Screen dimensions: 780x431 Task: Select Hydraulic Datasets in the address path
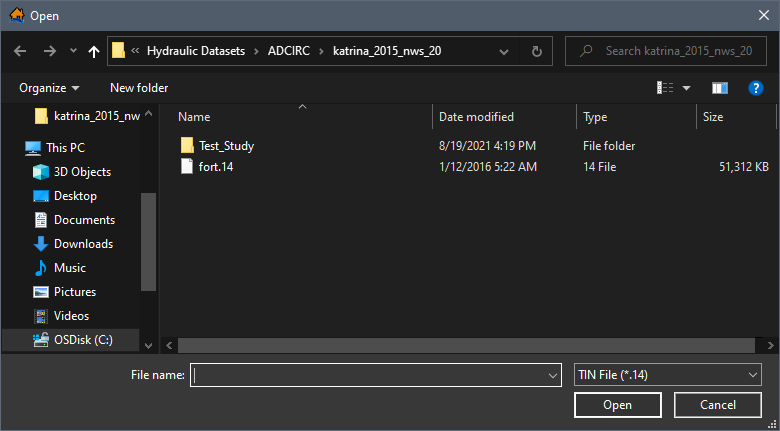point(195,51)
